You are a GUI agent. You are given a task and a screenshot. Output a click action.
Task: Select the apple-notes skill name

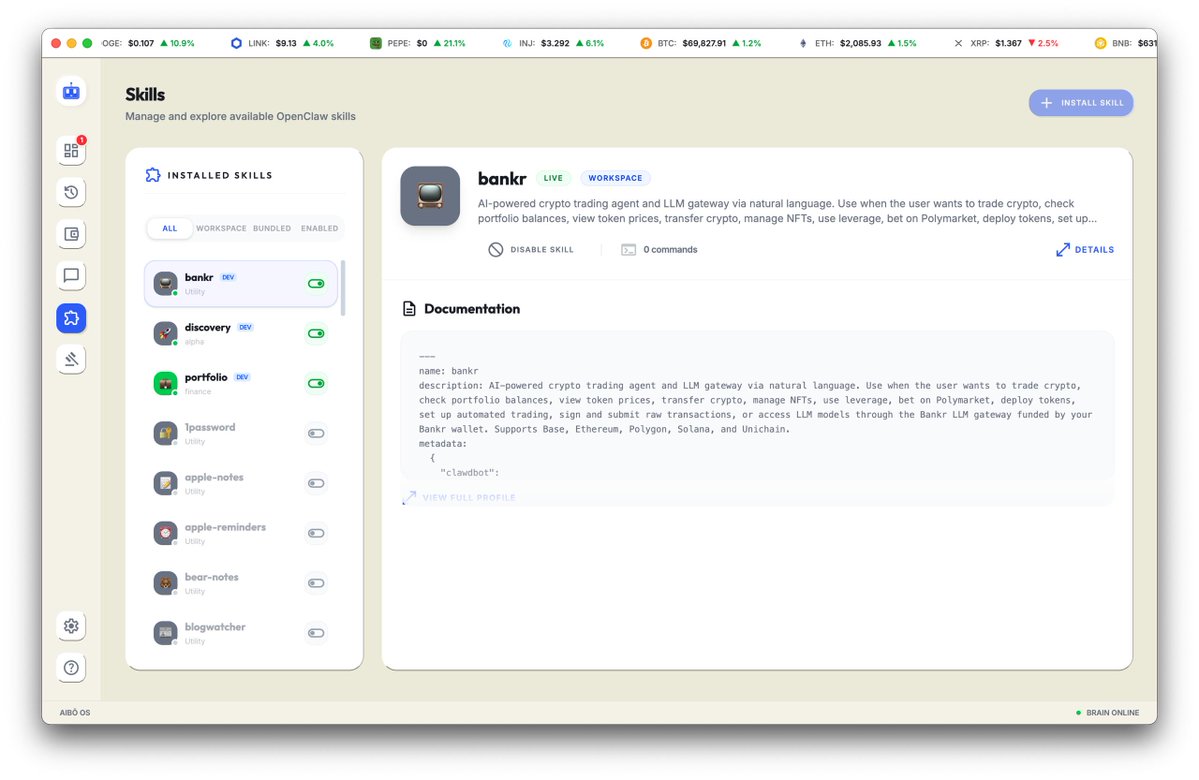point(214,477)
